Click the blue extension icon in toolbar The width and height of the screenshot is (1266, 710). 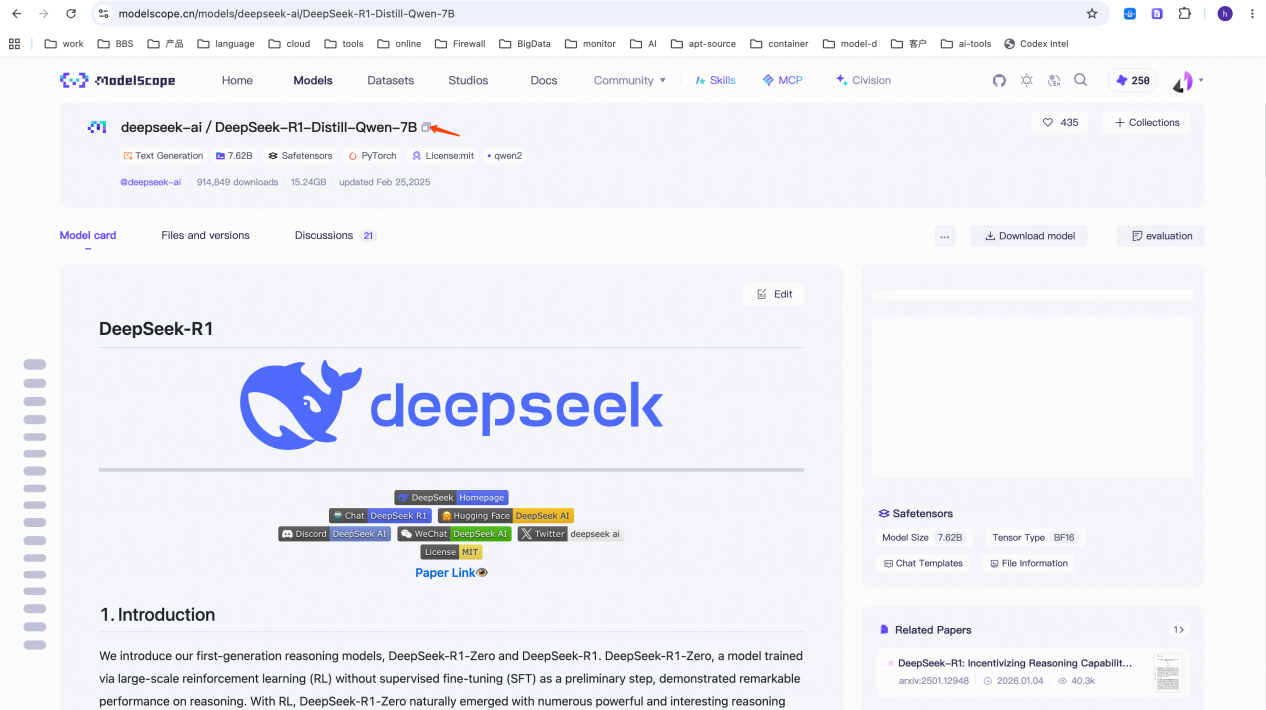(1130, 14)
